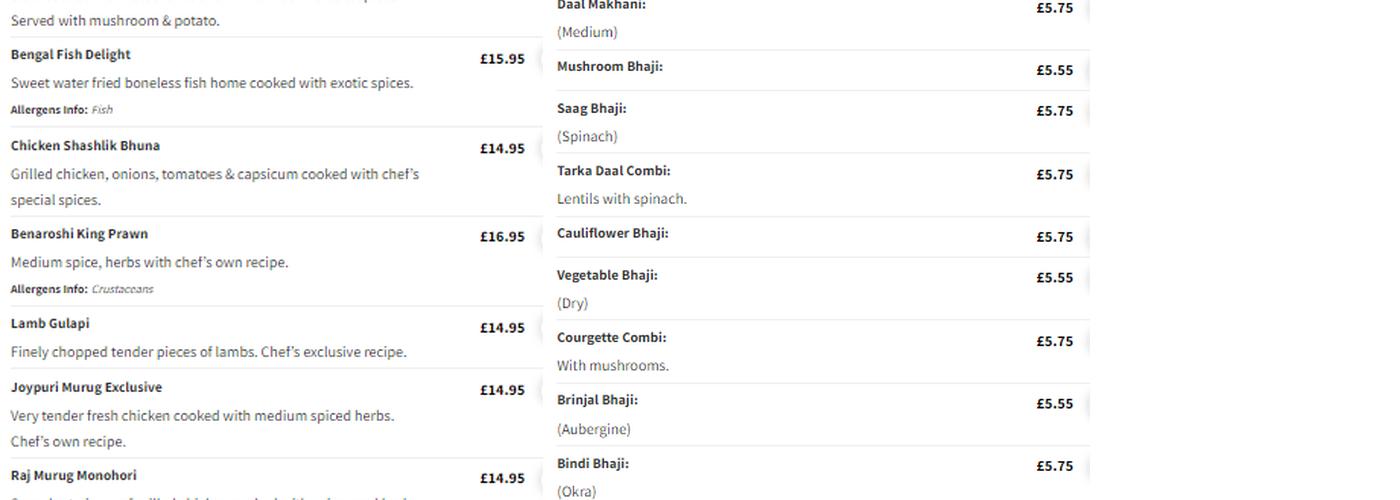The image size is (1400, 500).
Task: Click the £15.95 Bengal Fish Delight price
Action: pyautogui.click(x=502, y=59)
